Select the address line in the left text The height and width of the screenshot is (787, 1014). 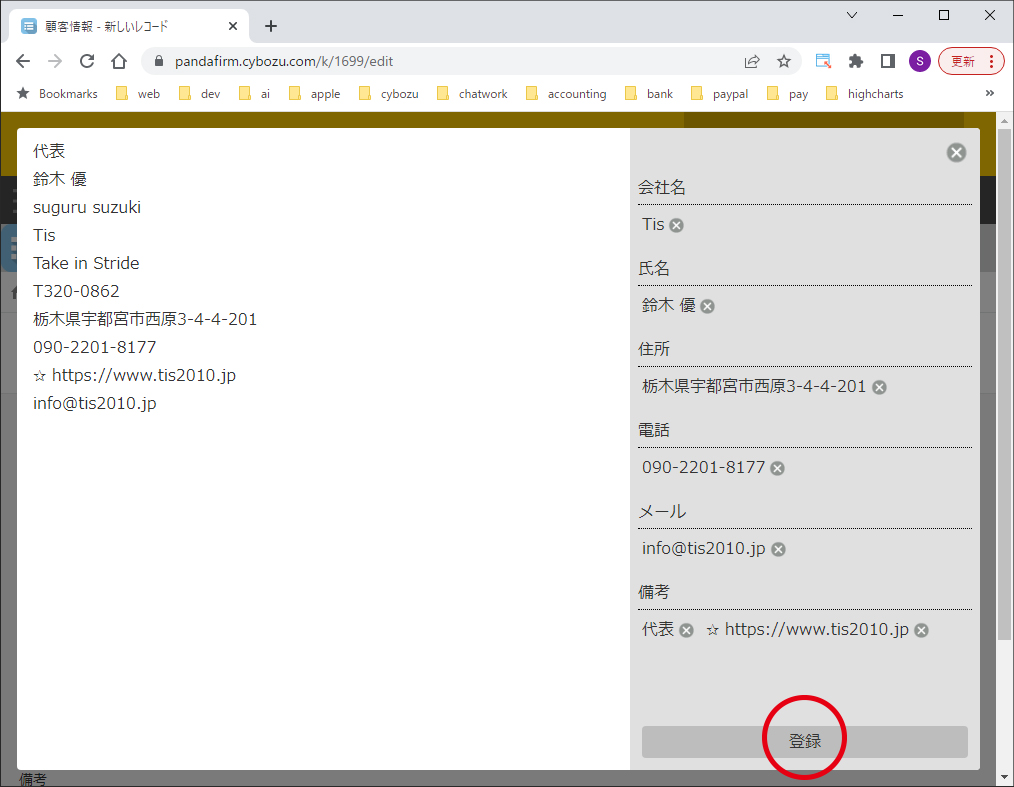[x=145, y=319]
